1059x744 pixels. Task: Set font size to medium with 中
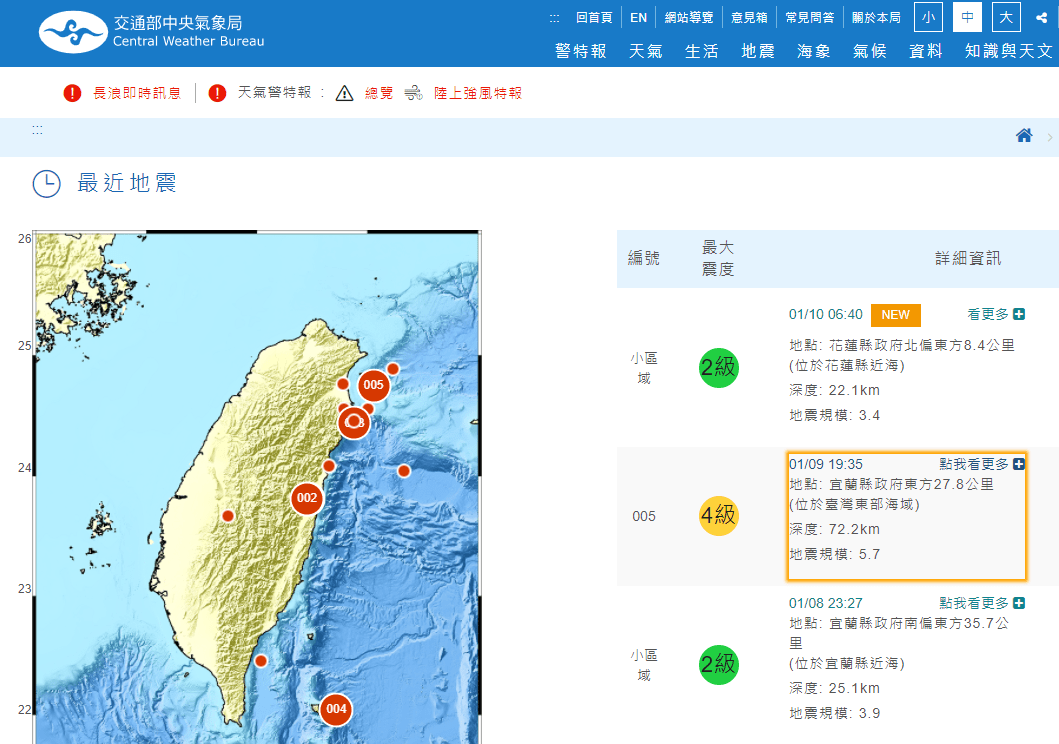click(x=967, y=17)
